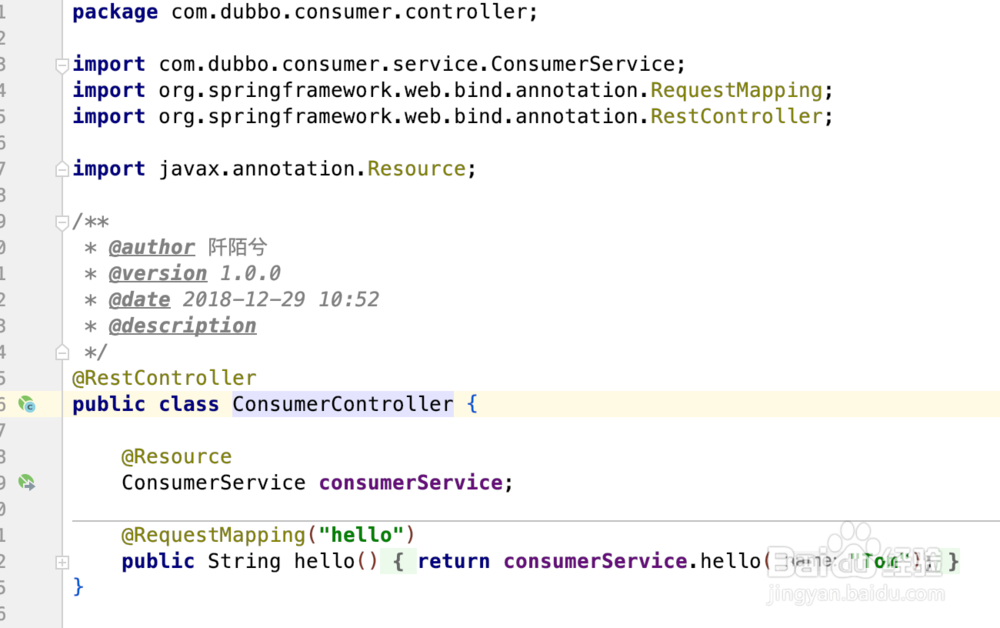Click the consumerService field name
This screenshot has height=628, width=1000.
[410, 483]
